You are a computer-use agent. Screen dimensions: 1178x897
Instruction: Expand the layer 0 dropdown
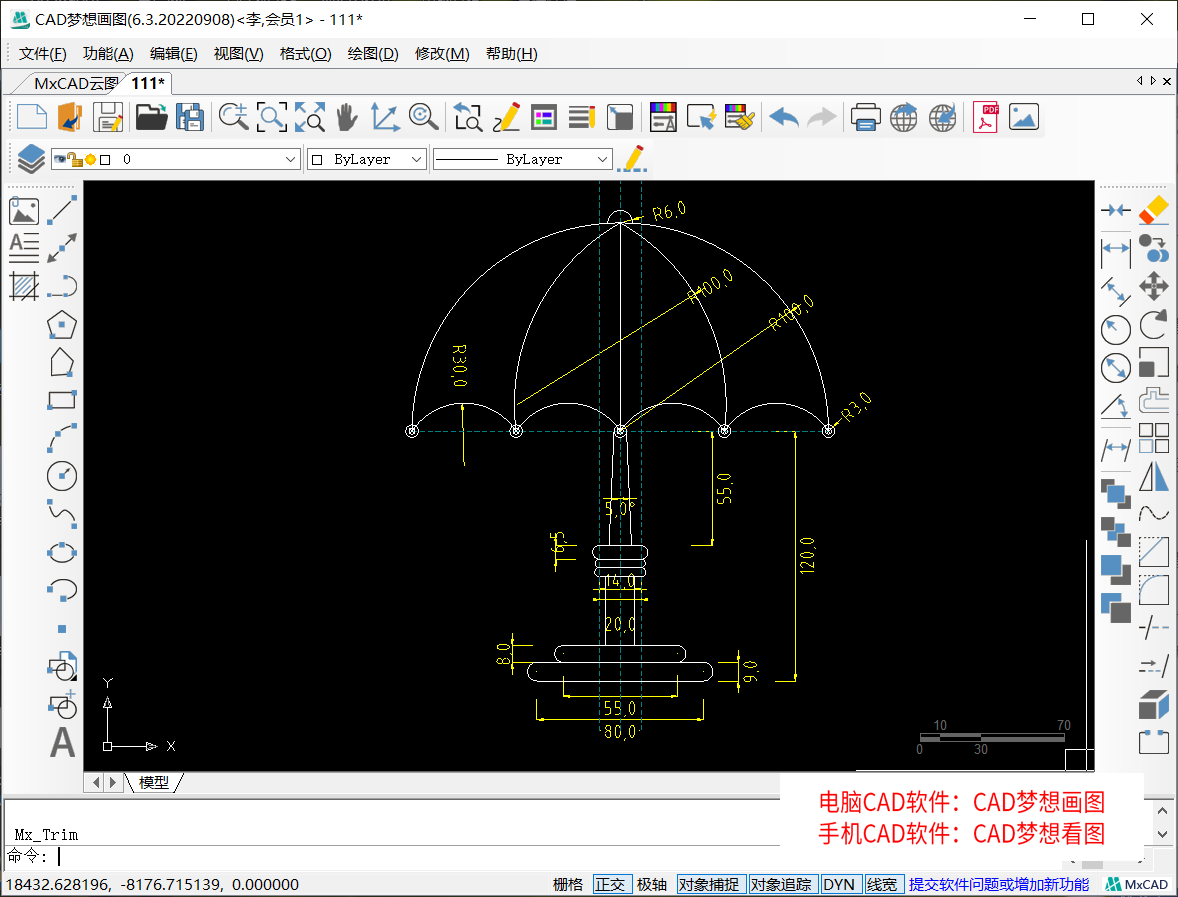click(x=291, y=159)
